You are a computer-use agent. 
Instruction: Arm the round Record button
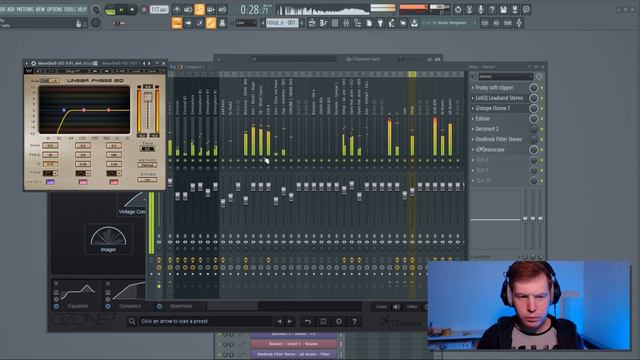pyautogui.click(x=144, y=10)
